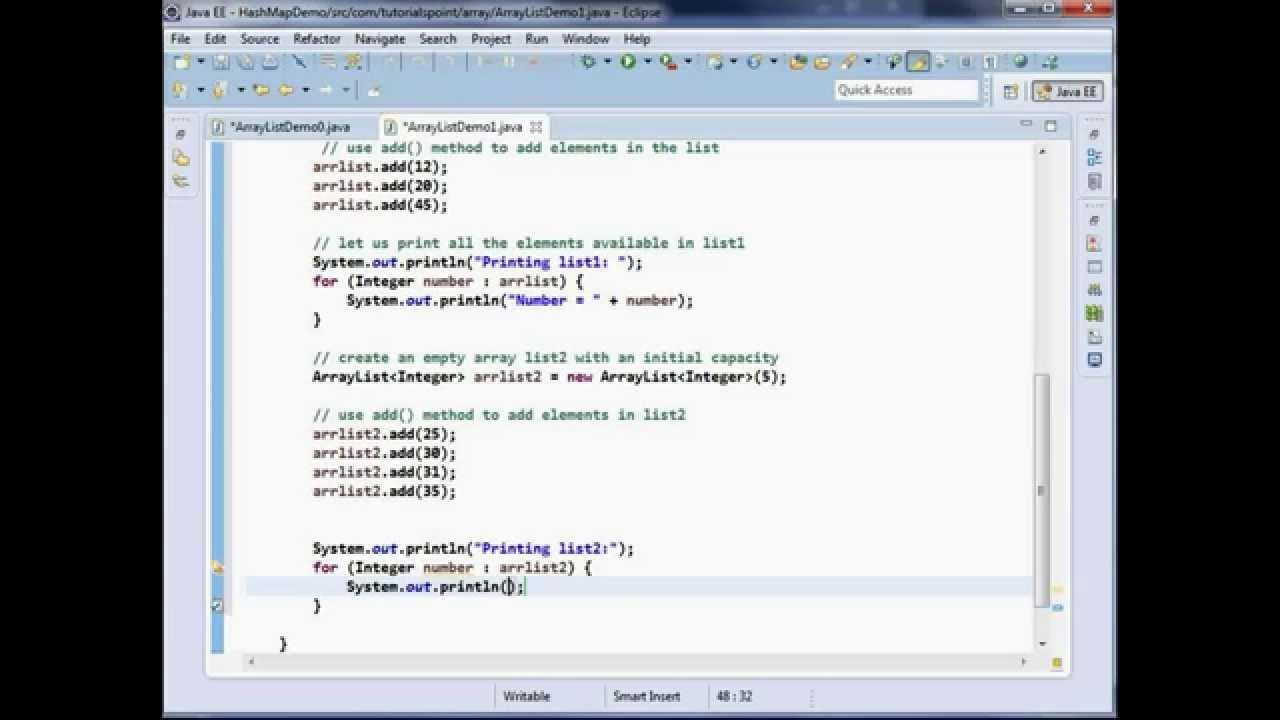
Task: Open the Navigate menu
Action: (x=380, y=39)
